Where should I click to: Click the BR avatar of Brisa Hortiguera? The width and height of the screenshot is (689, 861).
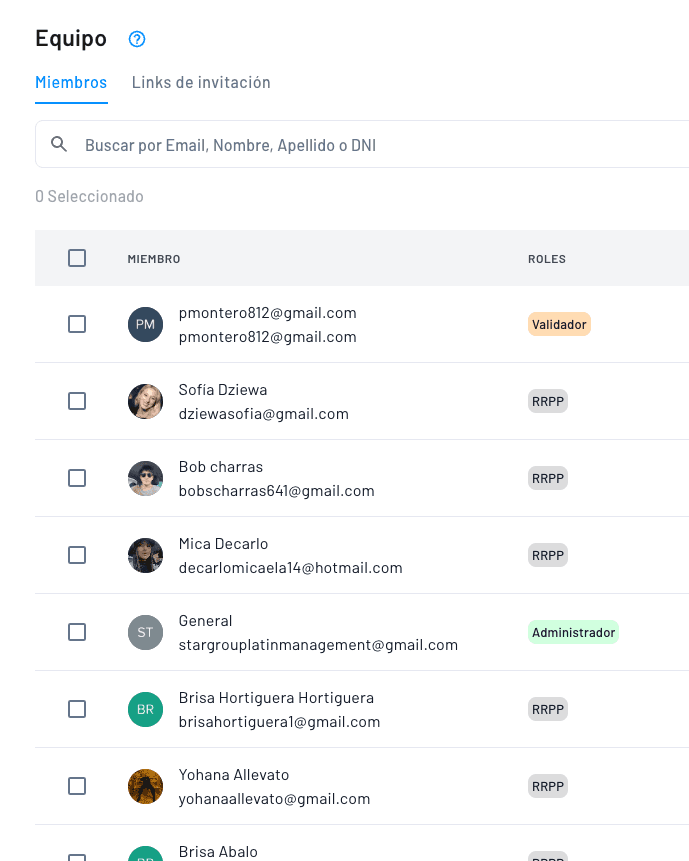coord(145,709)
